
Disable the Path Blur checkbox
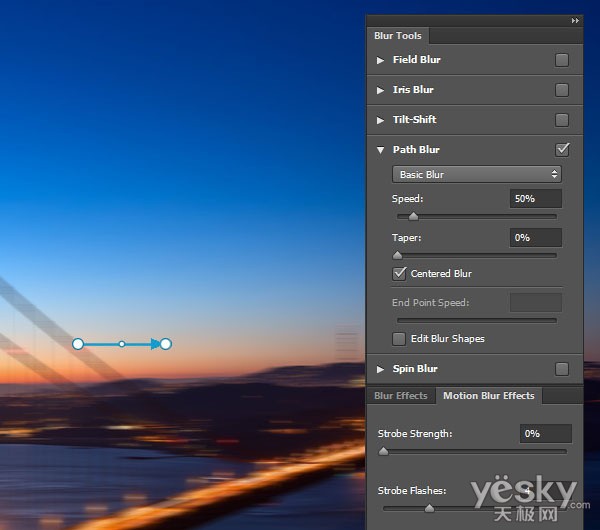click(562, 150)
